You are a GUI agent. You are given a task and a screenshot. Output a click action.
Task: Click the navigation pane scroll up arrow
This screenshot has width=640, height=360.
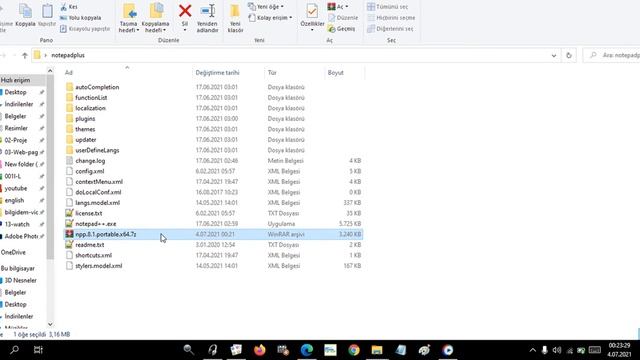[50, 71]
